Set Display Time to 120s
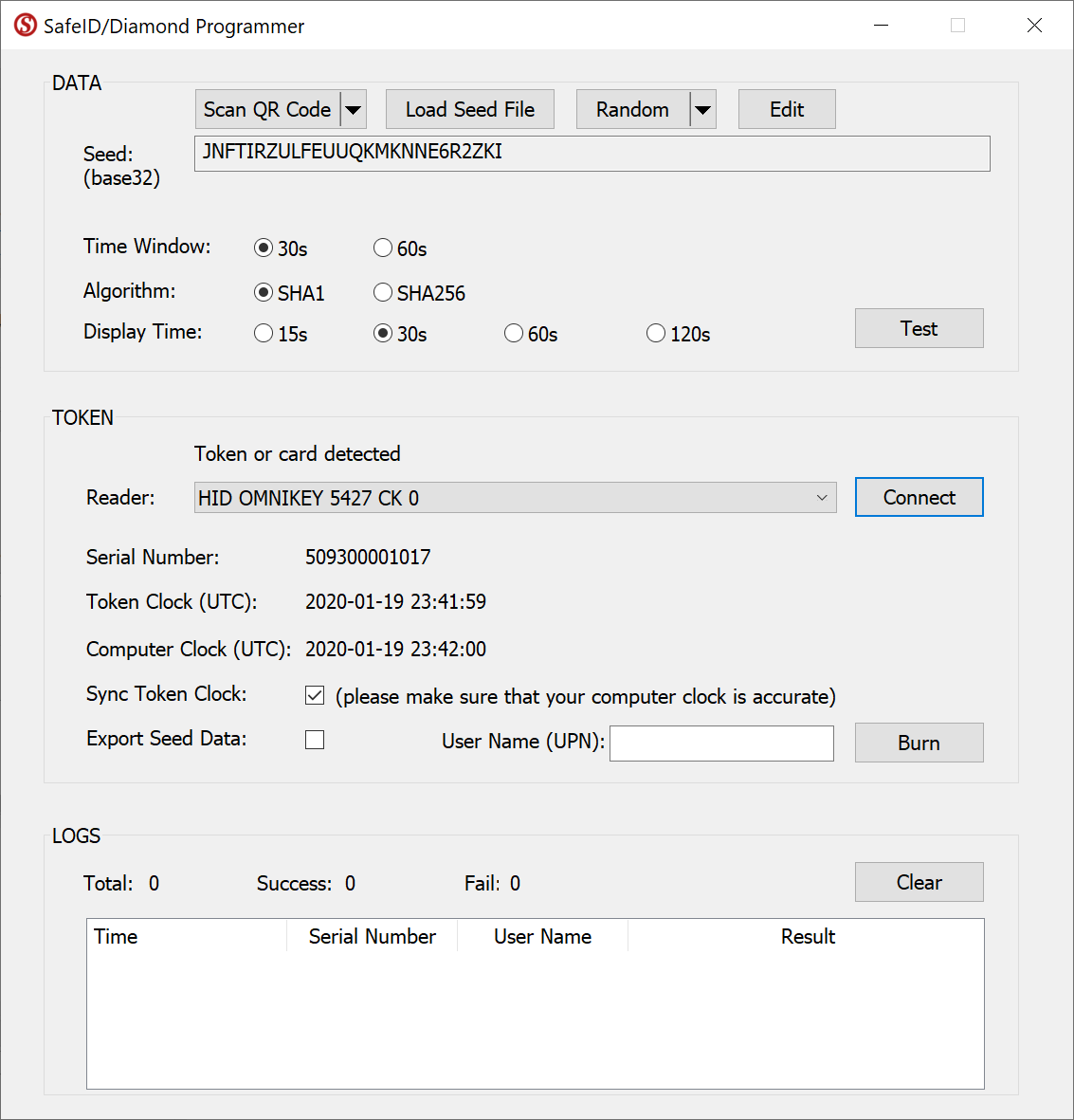Image resolution: width=1074 pixels, height=1120 pixels. point(656,334)
